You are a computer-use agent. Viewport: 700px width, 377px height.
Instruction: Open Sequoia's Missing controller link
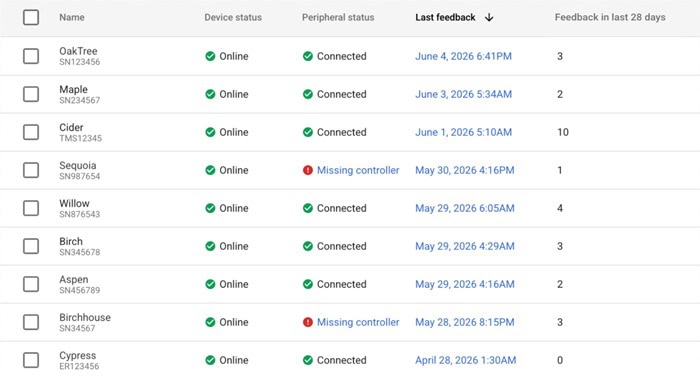click(358, 170)
